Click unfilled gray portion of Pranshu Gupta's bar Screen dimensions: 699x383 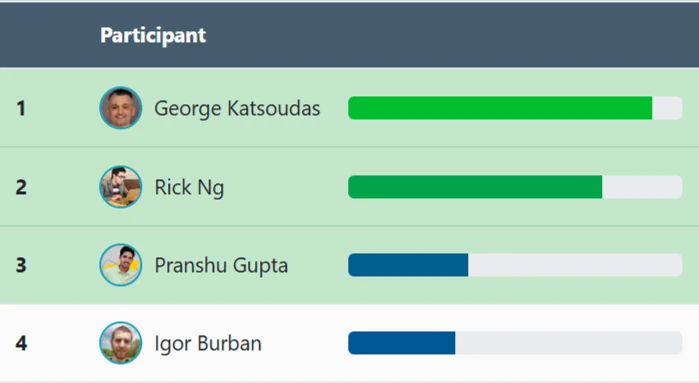575,265
